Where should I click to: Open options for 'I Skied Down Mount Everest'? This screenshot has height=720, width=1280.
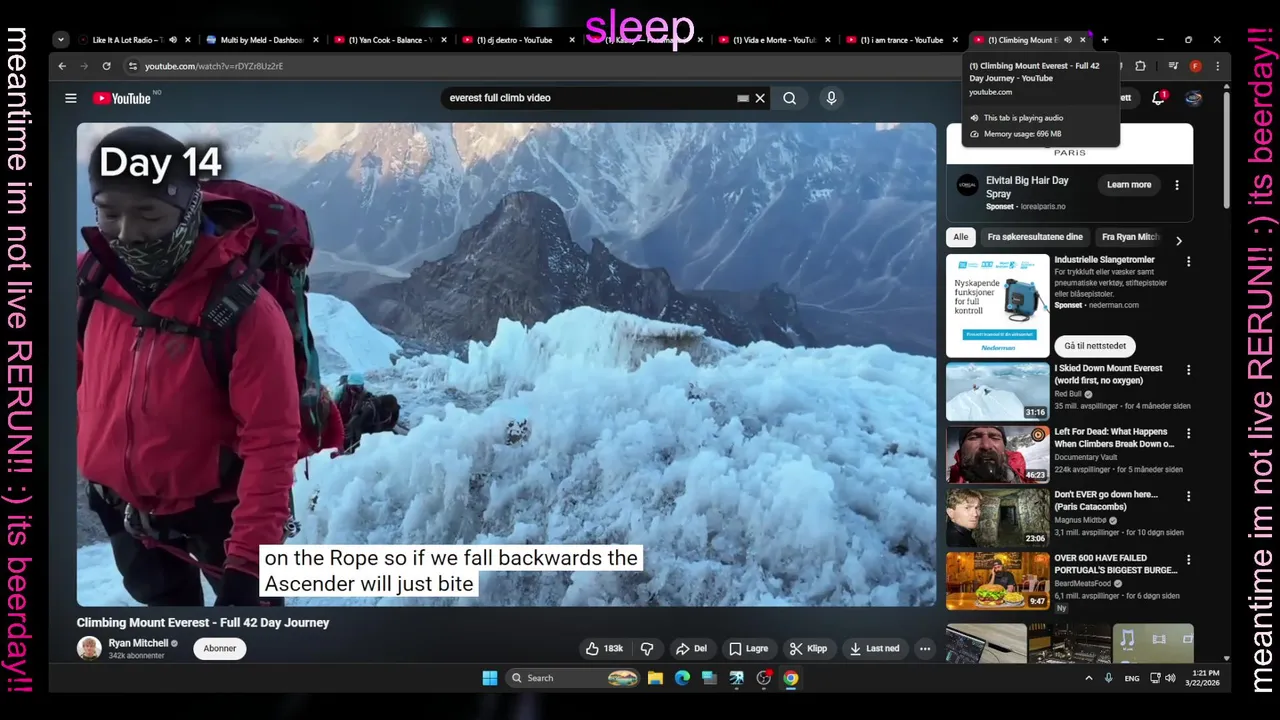(x=1189, y=370)
